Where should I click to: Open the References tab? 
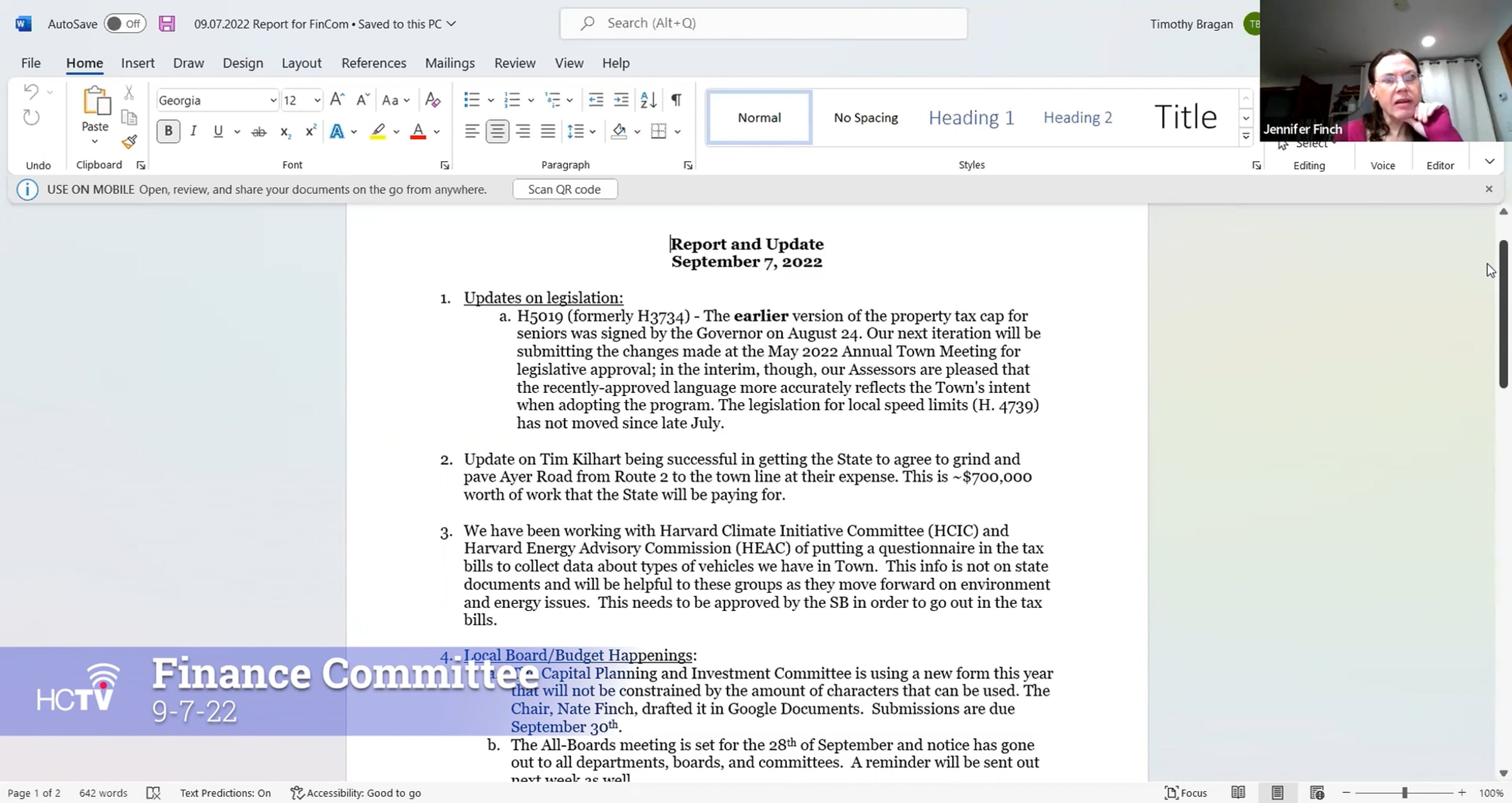coord(374,63)
